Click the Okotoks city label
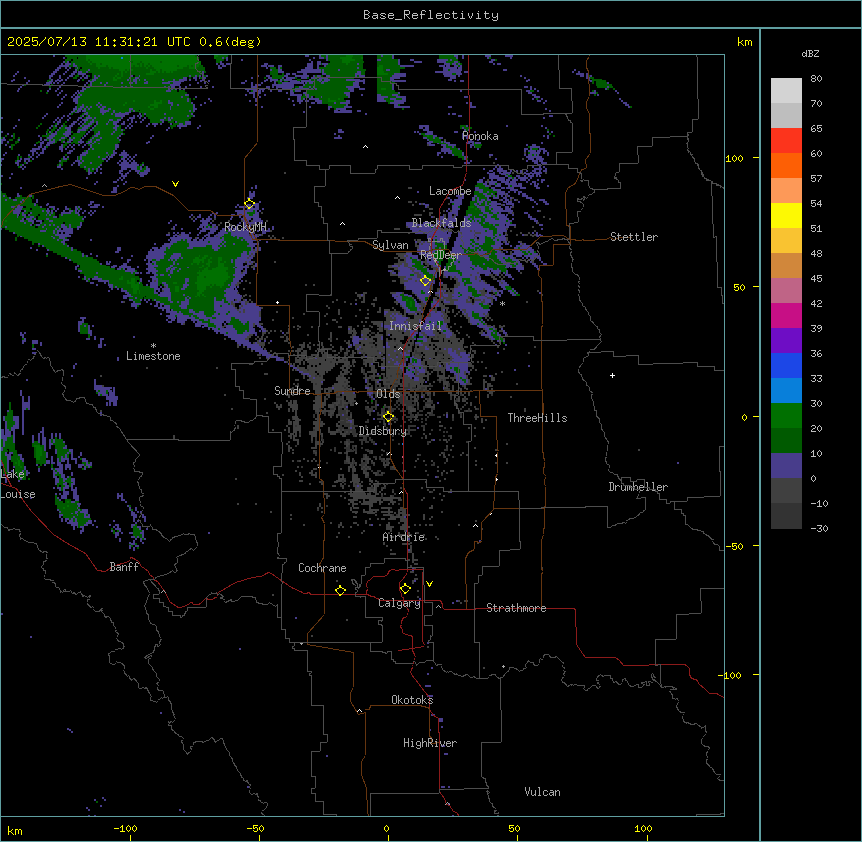The width and height of the screenshot is (862, 842). (x=412, y=700)
